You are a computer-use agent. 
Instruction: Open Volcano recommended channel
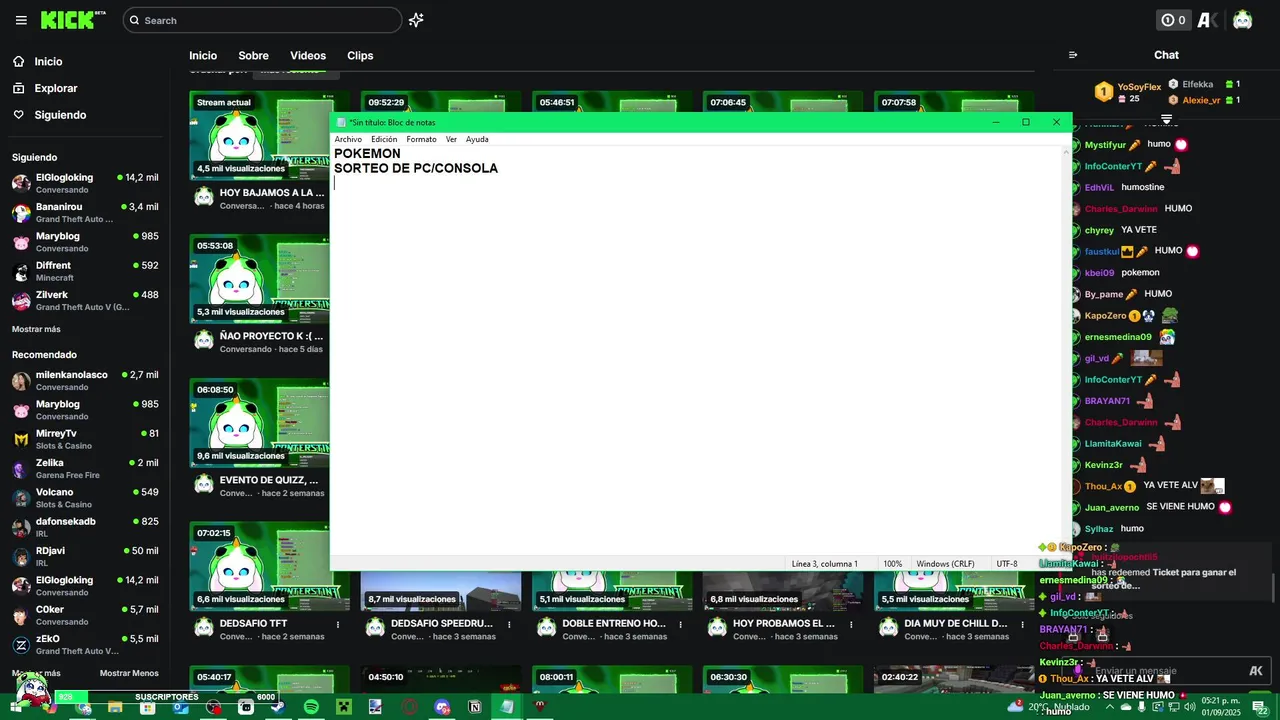coord(85,498)
